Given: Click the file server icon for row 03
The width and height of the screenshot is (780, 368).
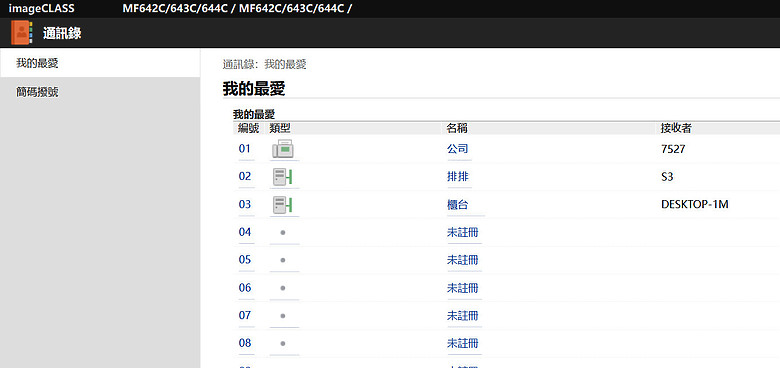Looking at the screenshot, I should (282, 205).
